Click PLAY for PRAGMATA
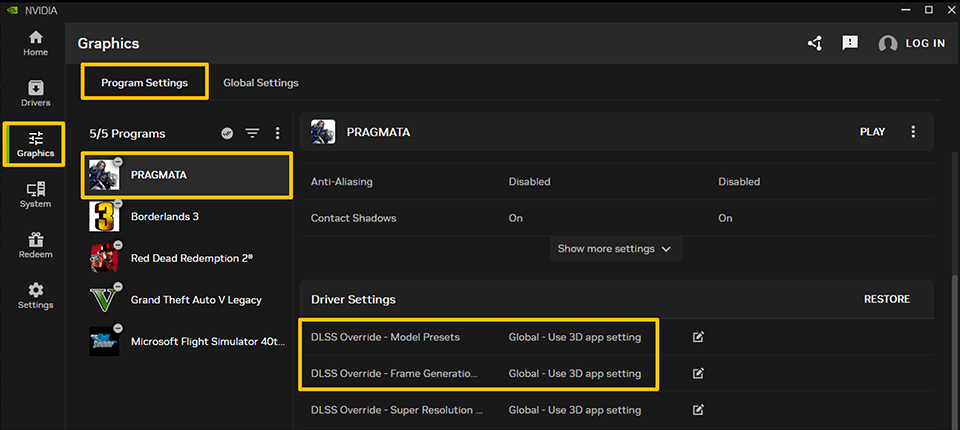 tap(872, 132)
